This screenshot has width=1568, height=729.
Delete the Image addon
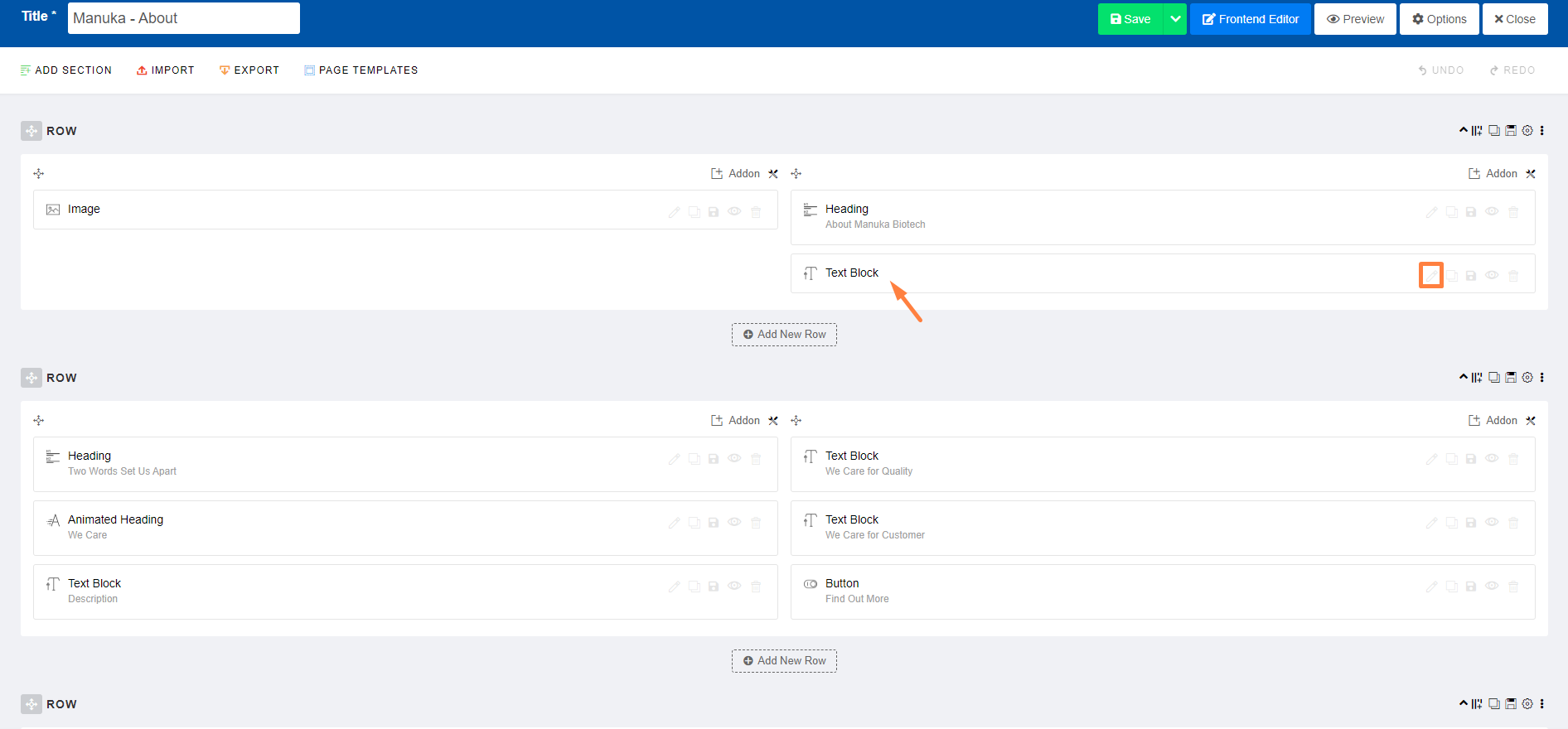[x=756, y=212]
